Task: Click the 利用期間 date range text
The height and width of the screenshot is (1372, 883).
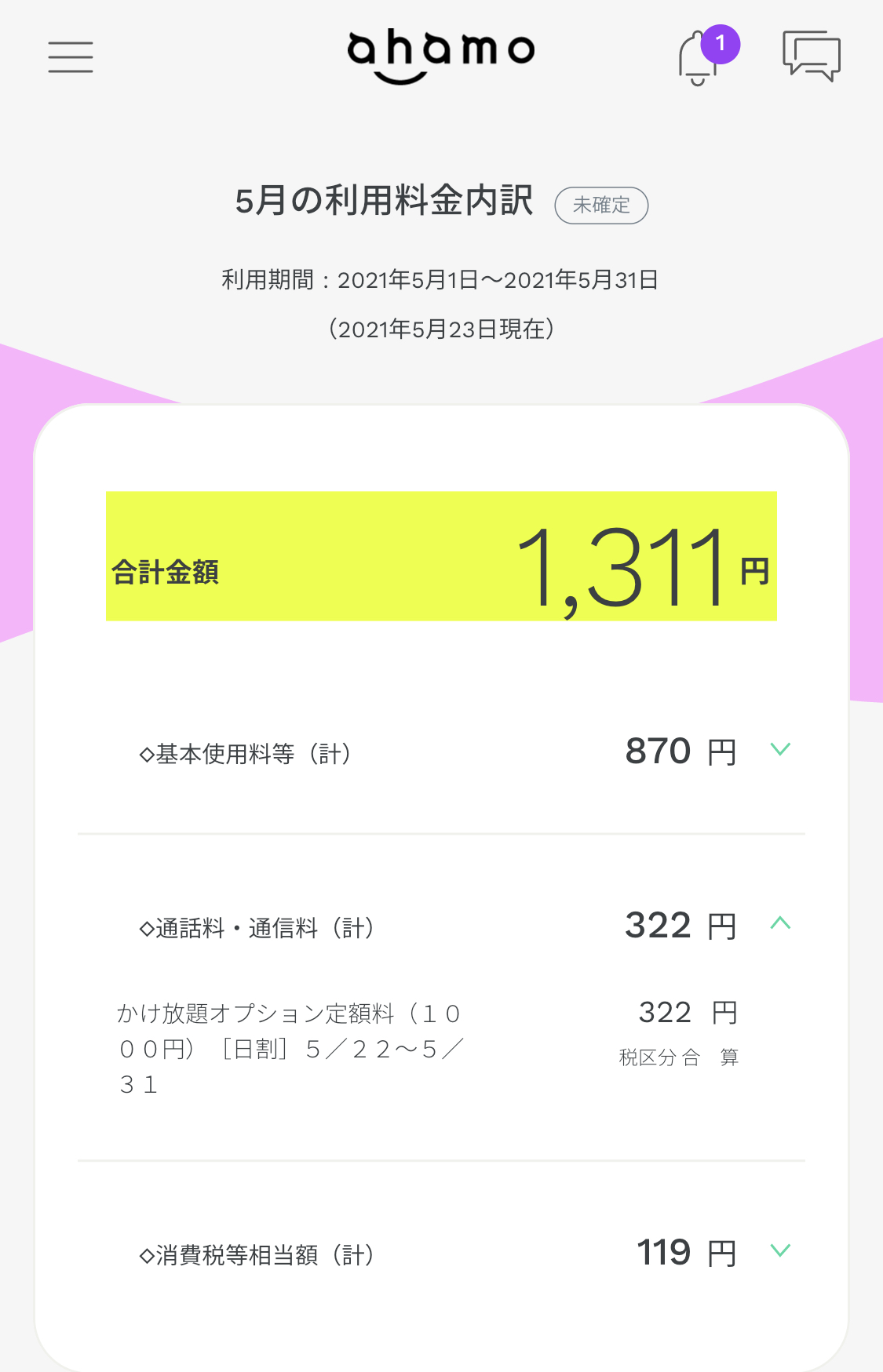Action: click(x=440, y=280)
